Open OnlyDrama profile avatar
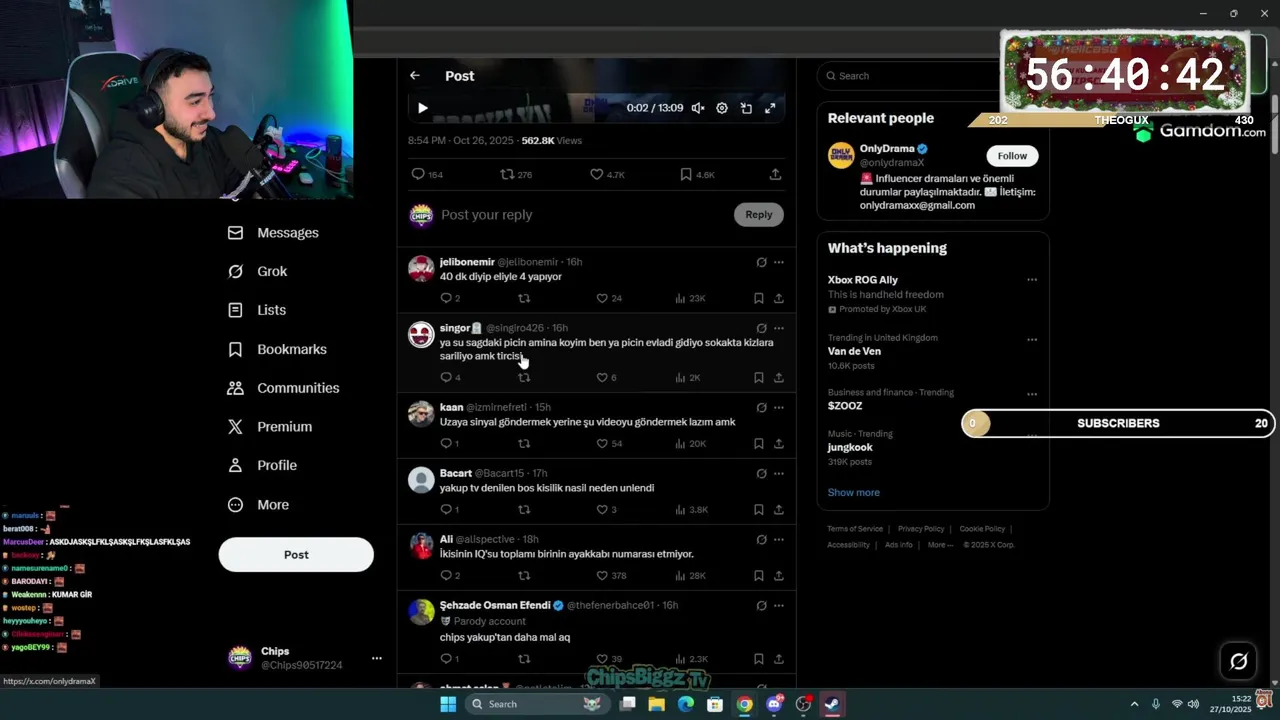This screenshot has width=1280, height=720. 841,156
